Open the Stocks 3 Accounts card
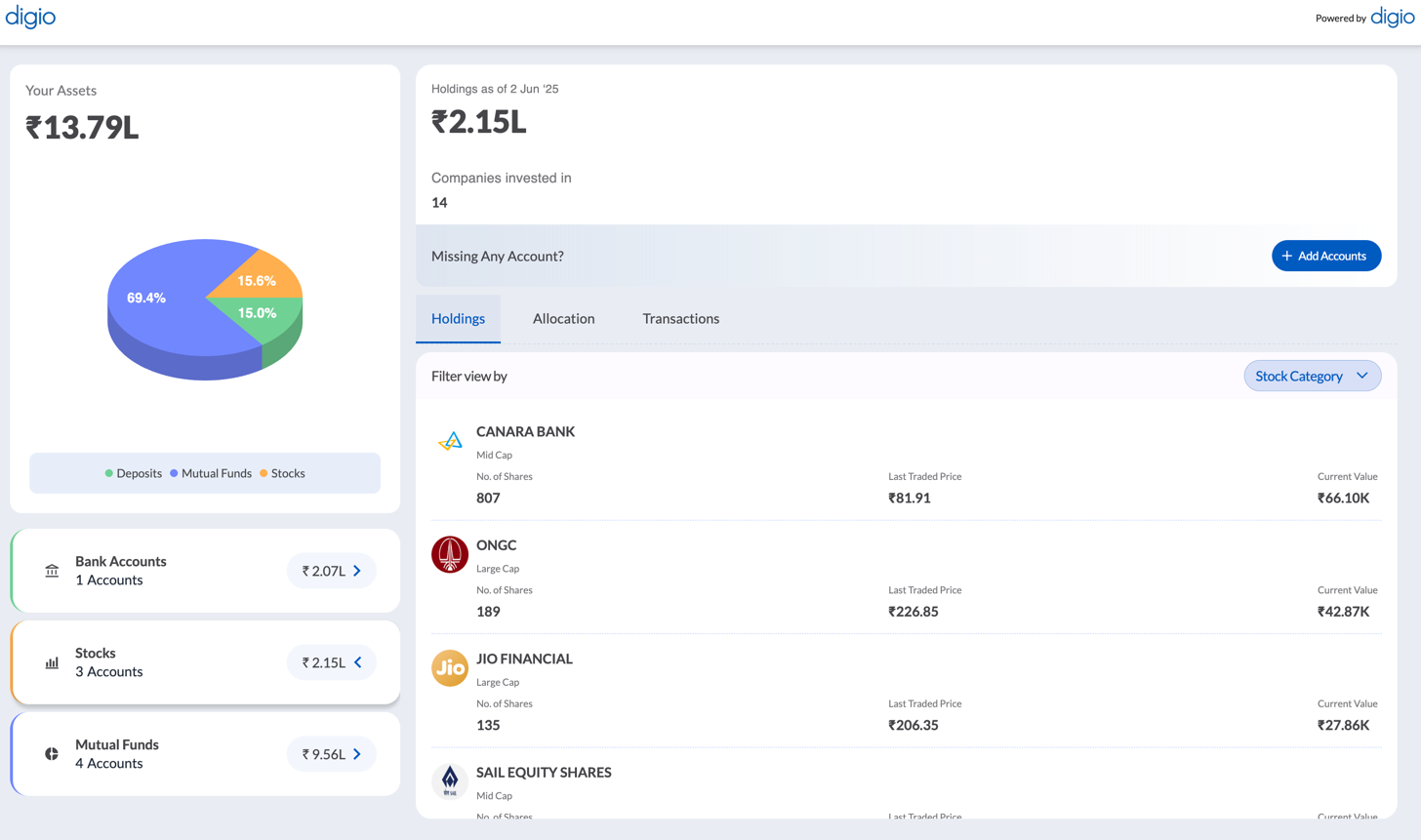This screenshot has width=1421, height=840. [x=205, y=662]
